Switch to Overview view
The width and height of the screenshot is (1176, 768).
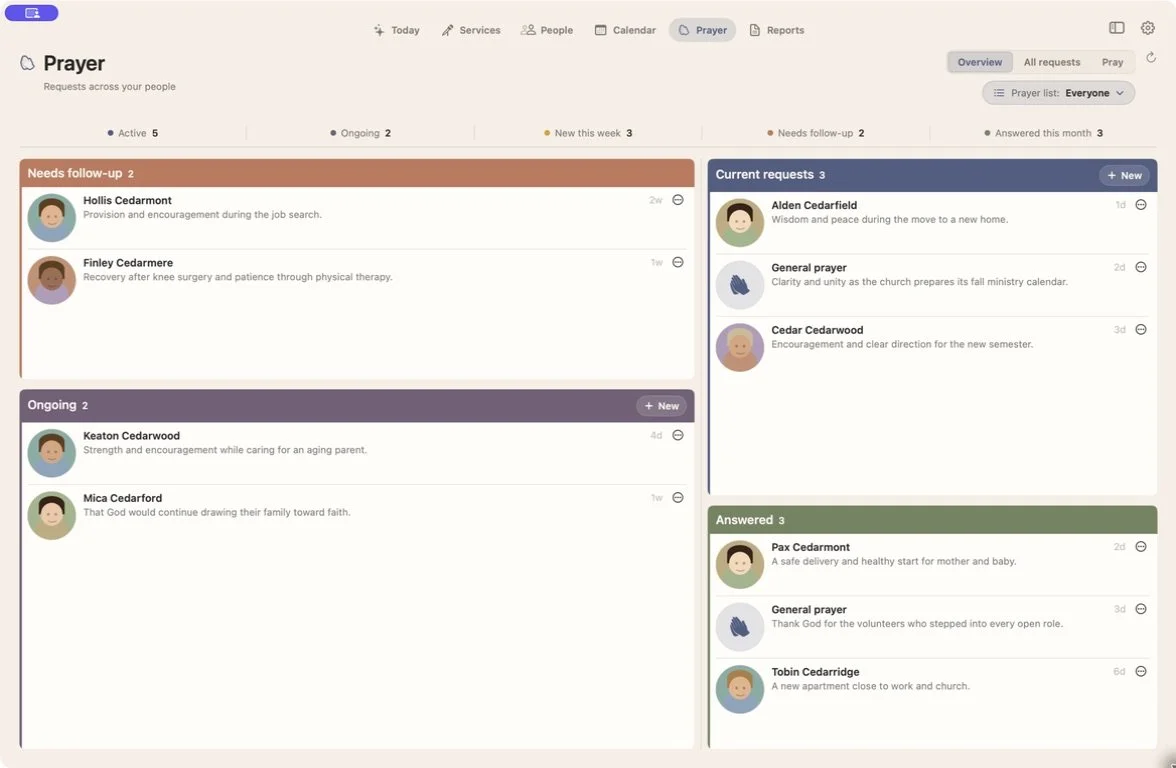[x=979, y=62]
